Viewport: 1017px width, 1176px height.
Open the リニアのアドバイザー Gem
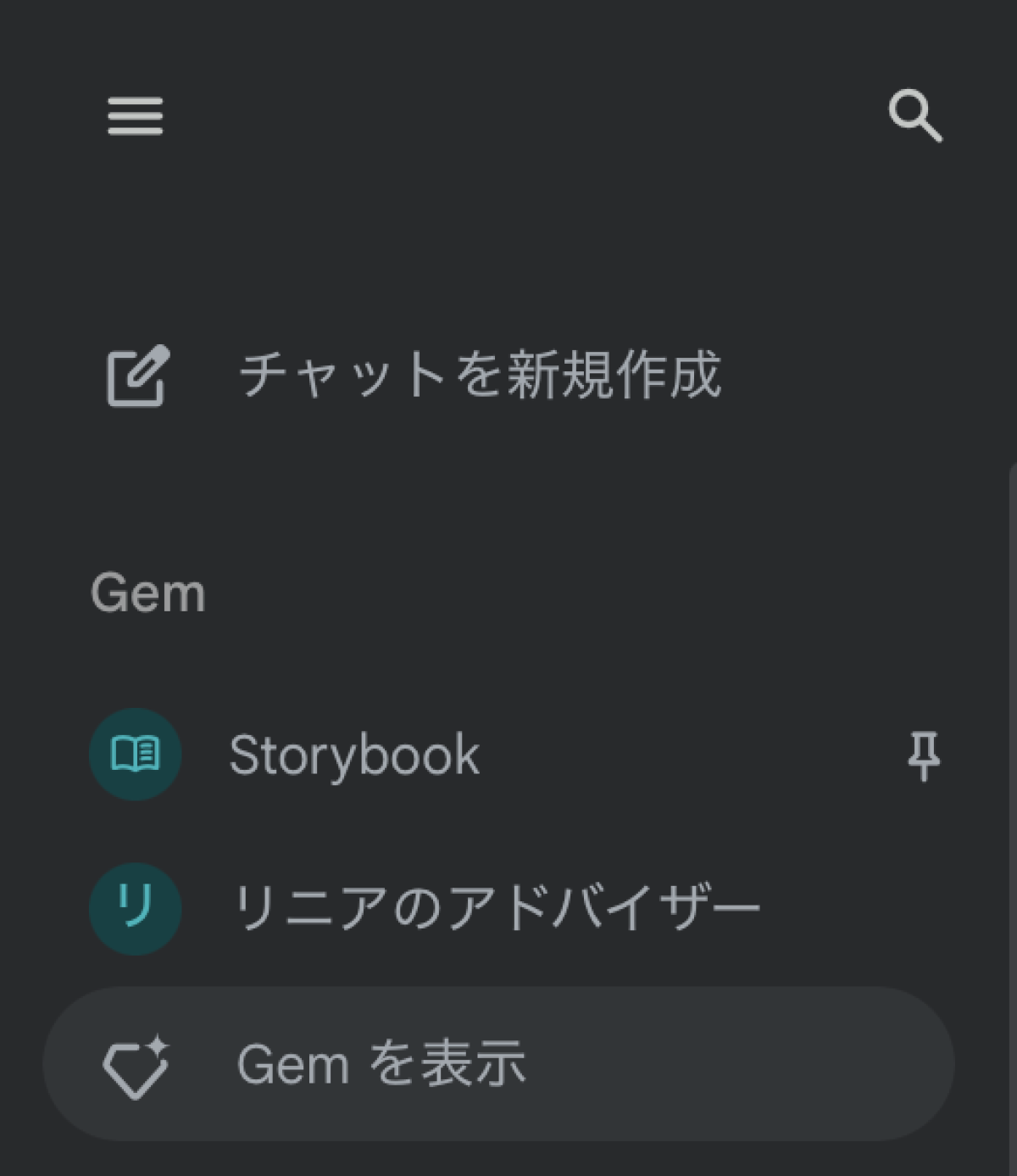[496, 908]
